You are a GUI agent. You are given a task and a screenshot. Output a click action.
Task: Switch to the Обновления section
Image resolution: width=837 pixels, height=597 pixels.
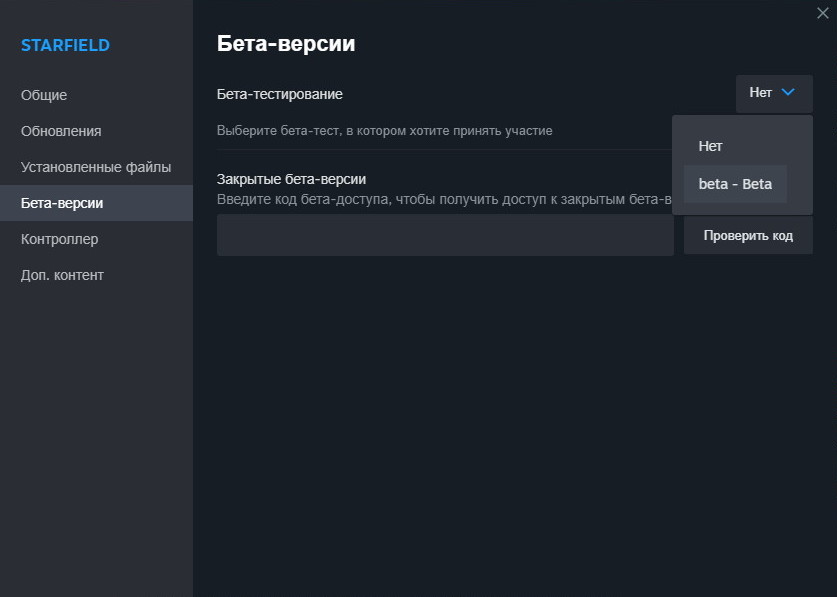pos(61,131)
